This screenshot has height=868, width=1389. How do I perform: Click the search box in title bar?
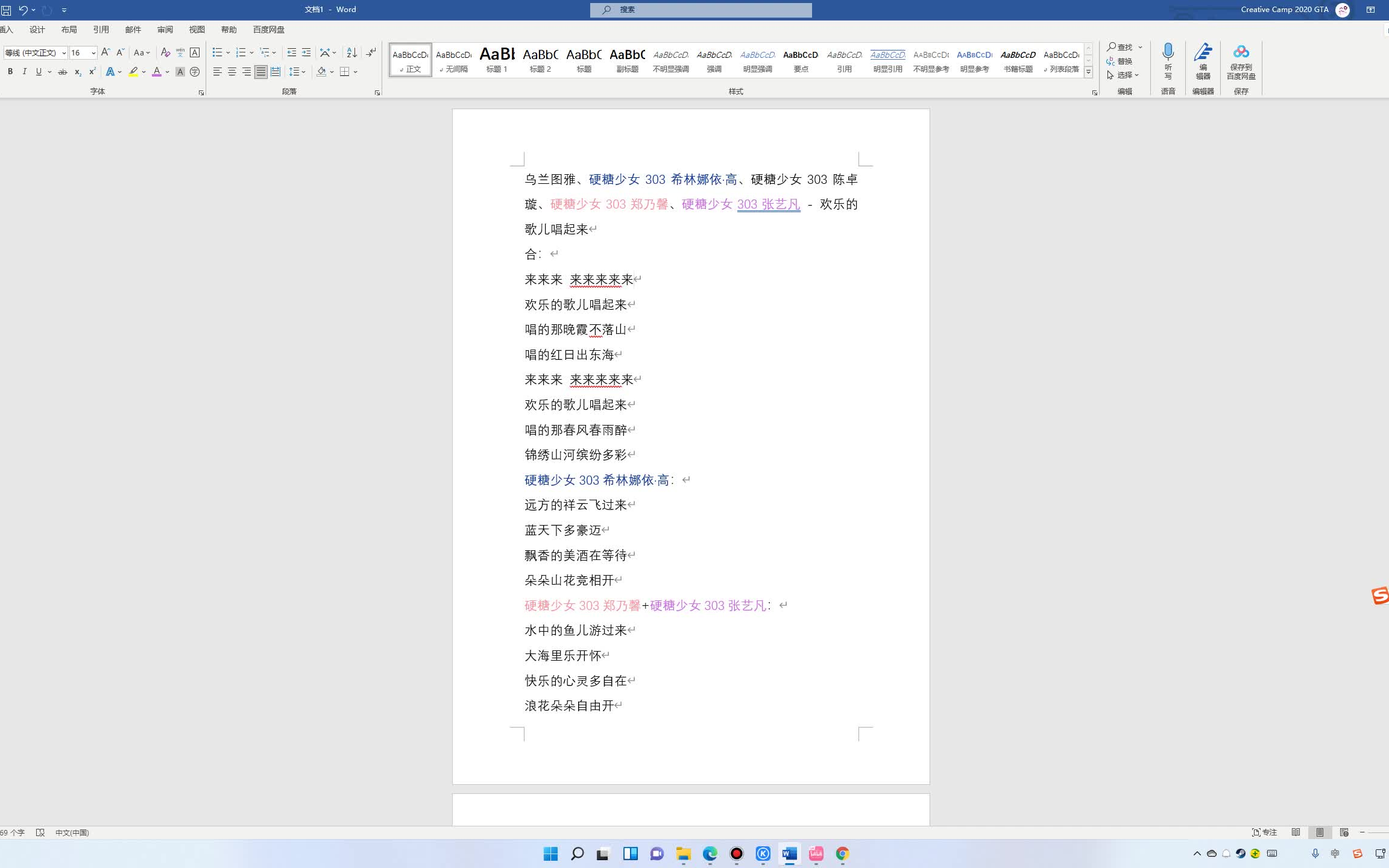[x=701, y=10]
